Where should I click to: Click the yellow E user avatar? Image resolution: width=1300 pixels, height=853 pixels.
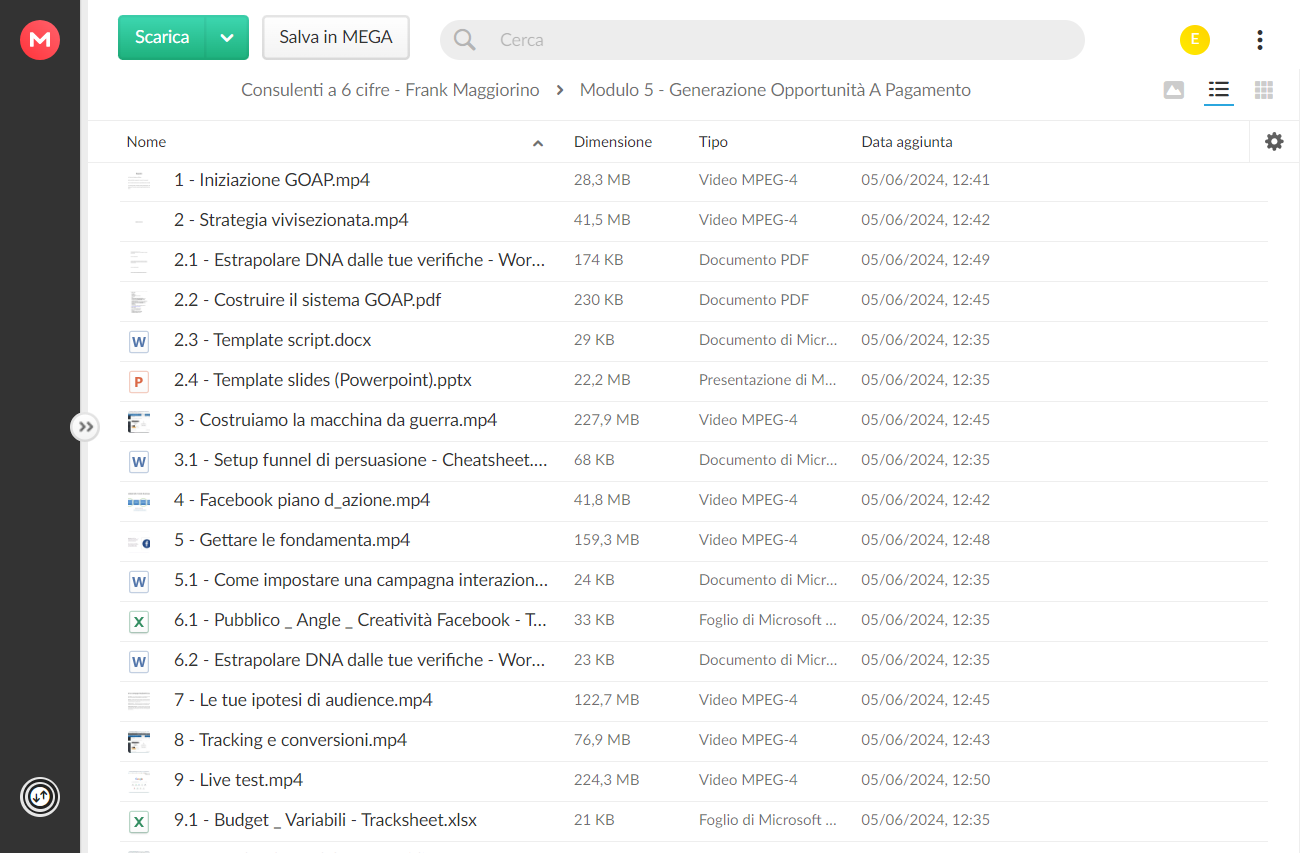pyautogui.click(x=1194, y=40)
